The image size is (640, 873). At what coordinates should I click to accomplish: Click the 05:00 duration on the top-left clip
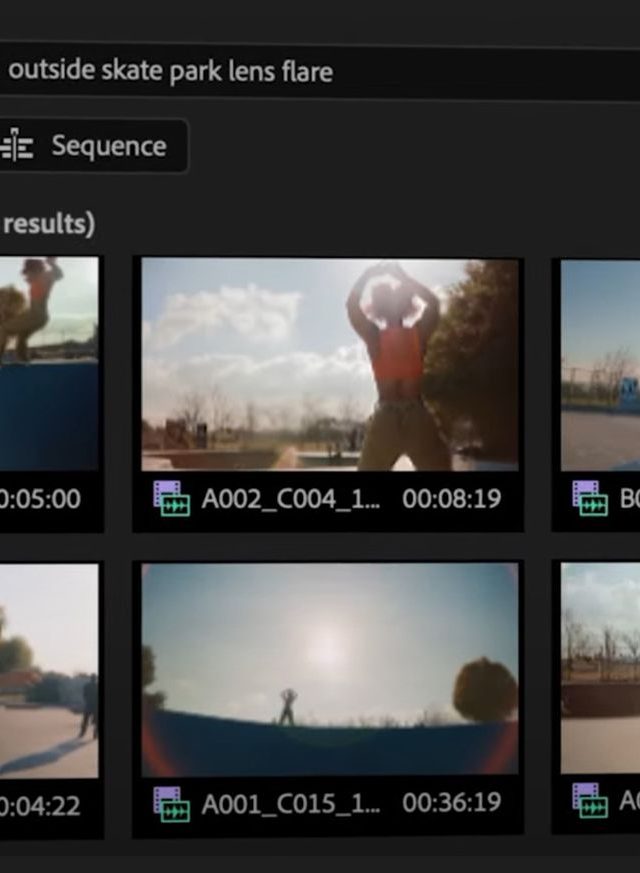click(x=41, y=498)
